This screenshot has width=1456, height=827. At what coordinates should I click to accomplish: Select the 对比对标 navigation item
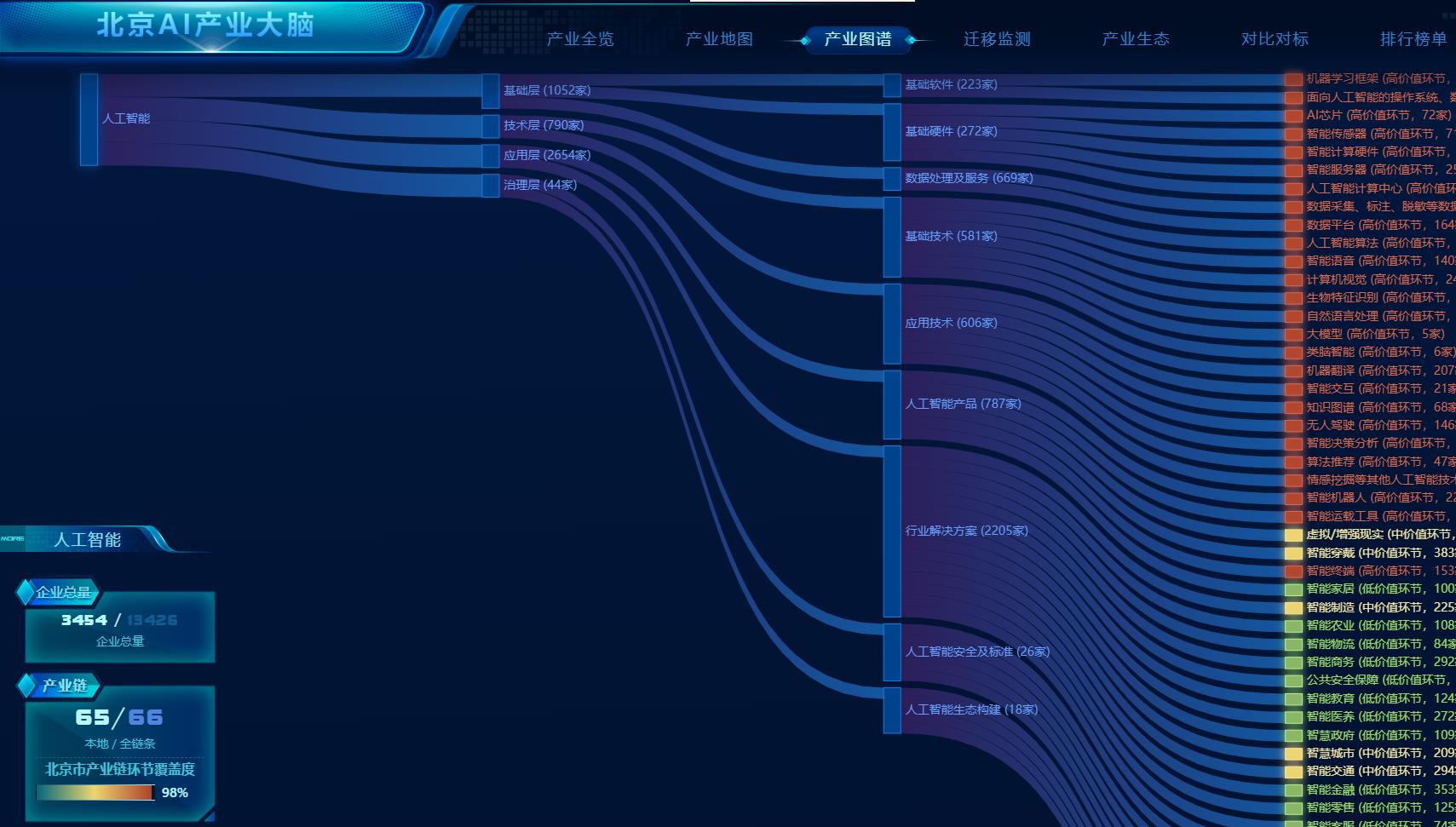[x=1275, y=39]
